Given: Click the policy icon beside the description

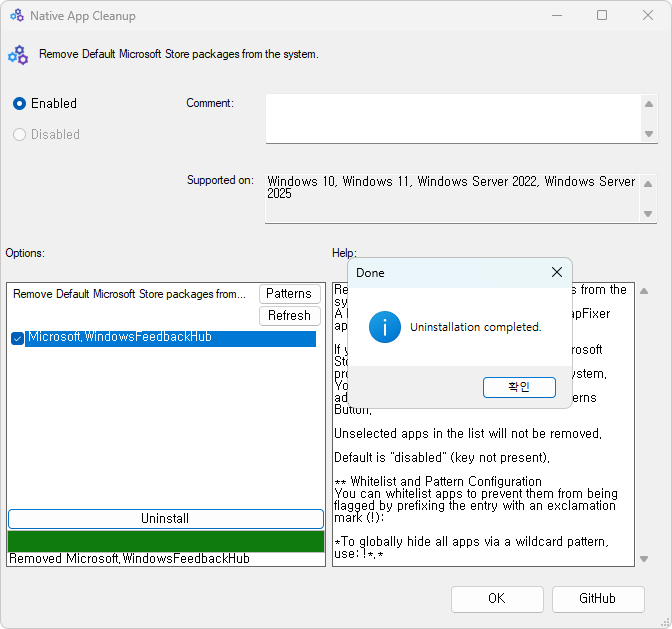Looking at the screenshot, I should pyautogui.click(x=18, y=55).
